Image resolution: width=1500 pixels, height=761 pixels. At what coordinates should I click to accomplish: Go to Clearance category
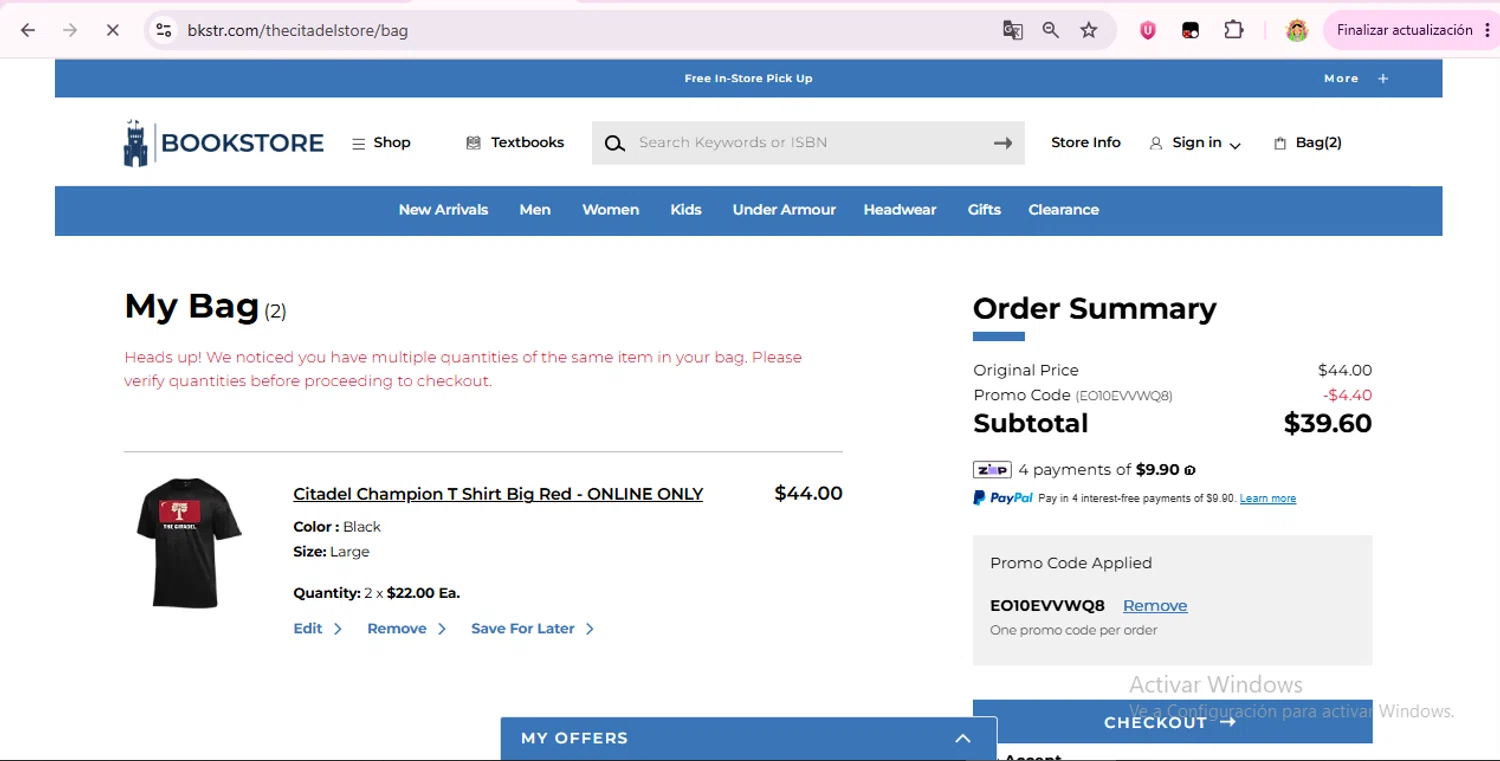[1063, 210]
